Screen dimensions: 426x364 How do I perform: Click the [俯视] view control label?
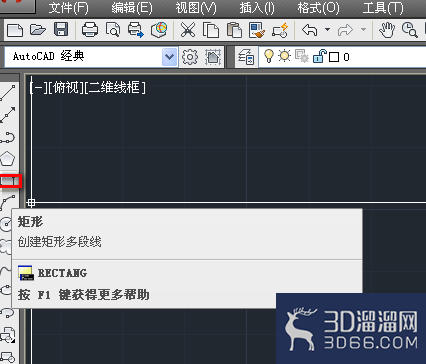(x=66, y=88)
